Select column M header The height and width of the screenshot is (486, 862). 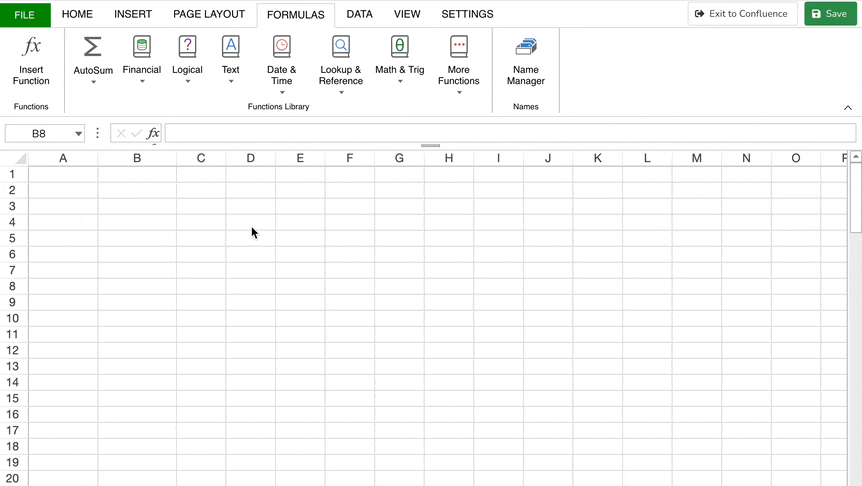click(697, 158)
